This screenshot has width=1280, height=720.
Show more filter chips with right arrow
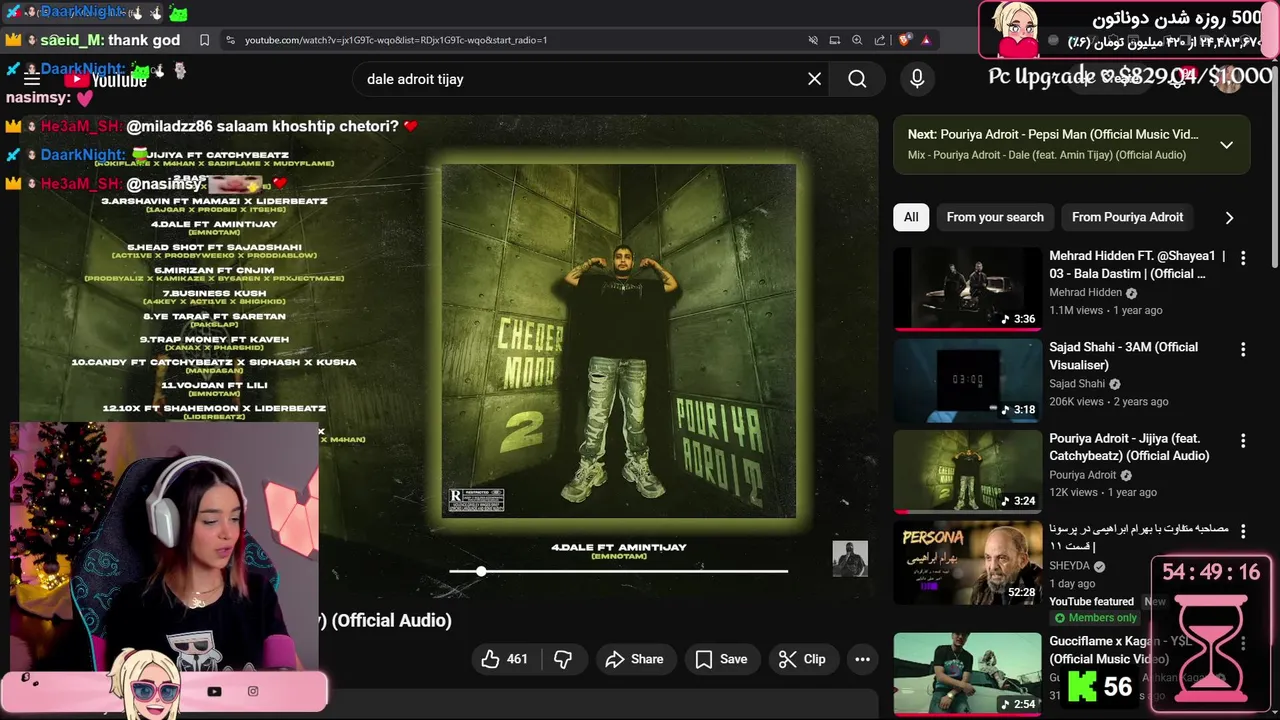coord(1229,217)
